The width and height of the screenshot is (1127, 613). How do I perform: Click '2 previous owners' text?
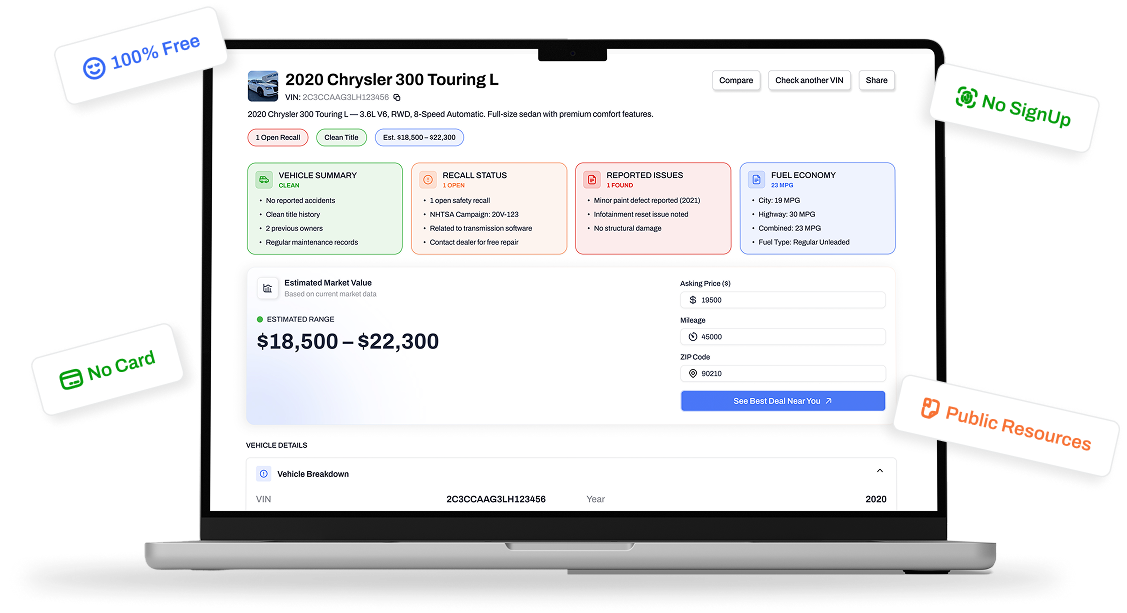tap(294, 229)
